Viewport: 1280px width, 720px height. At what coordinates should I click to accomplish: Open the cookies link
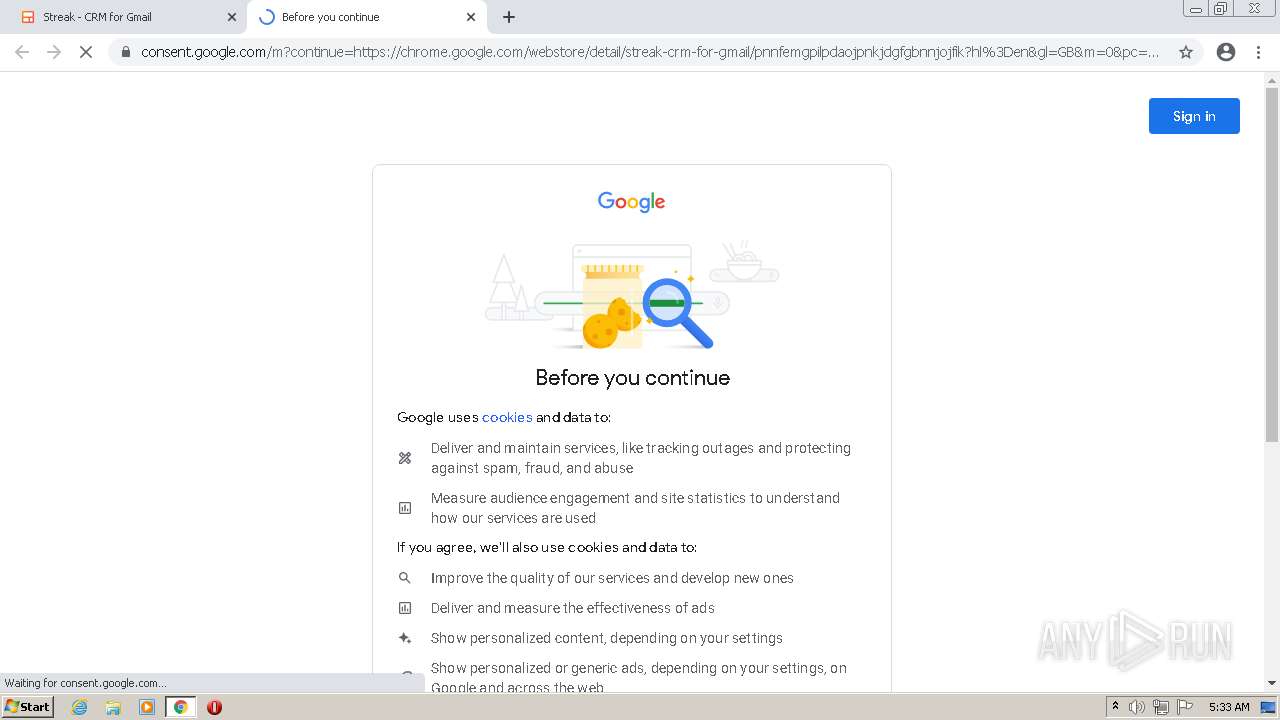pos(507,417)
